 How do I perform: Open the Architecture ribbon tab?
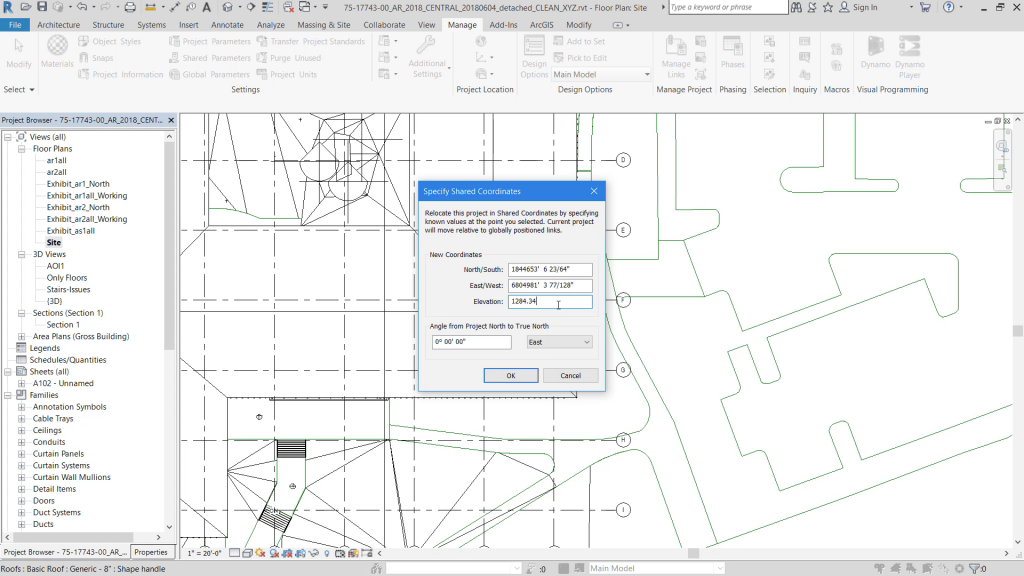[x=58, y=25]
